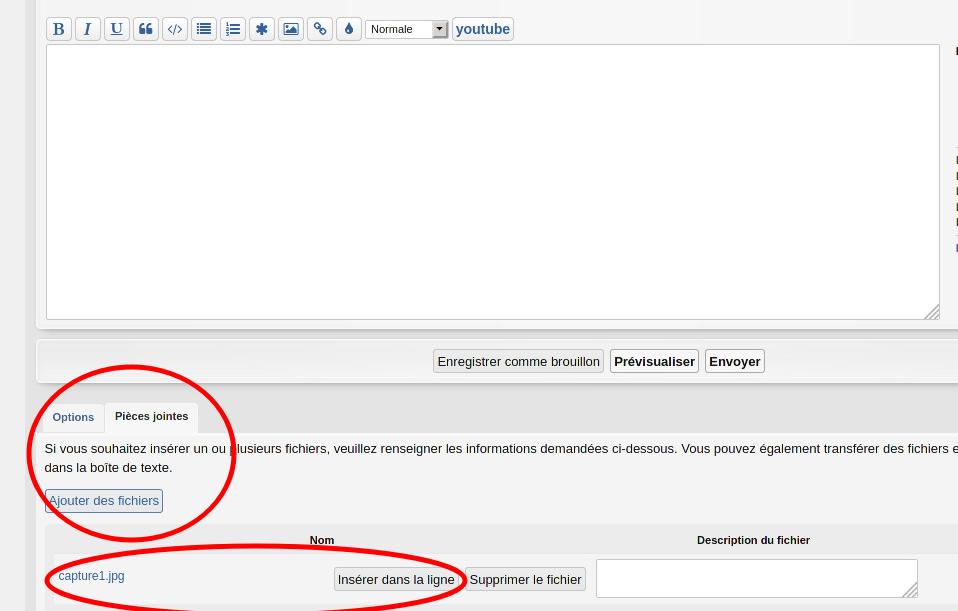Click in the file description field

[755, 578]
